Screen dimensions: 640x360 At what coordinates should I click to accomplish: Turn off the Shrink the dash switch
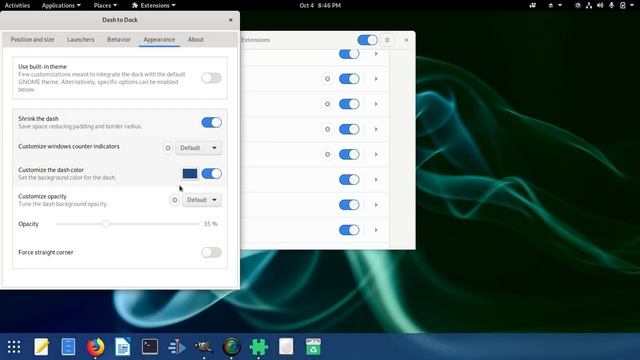(x=211, y=122)
